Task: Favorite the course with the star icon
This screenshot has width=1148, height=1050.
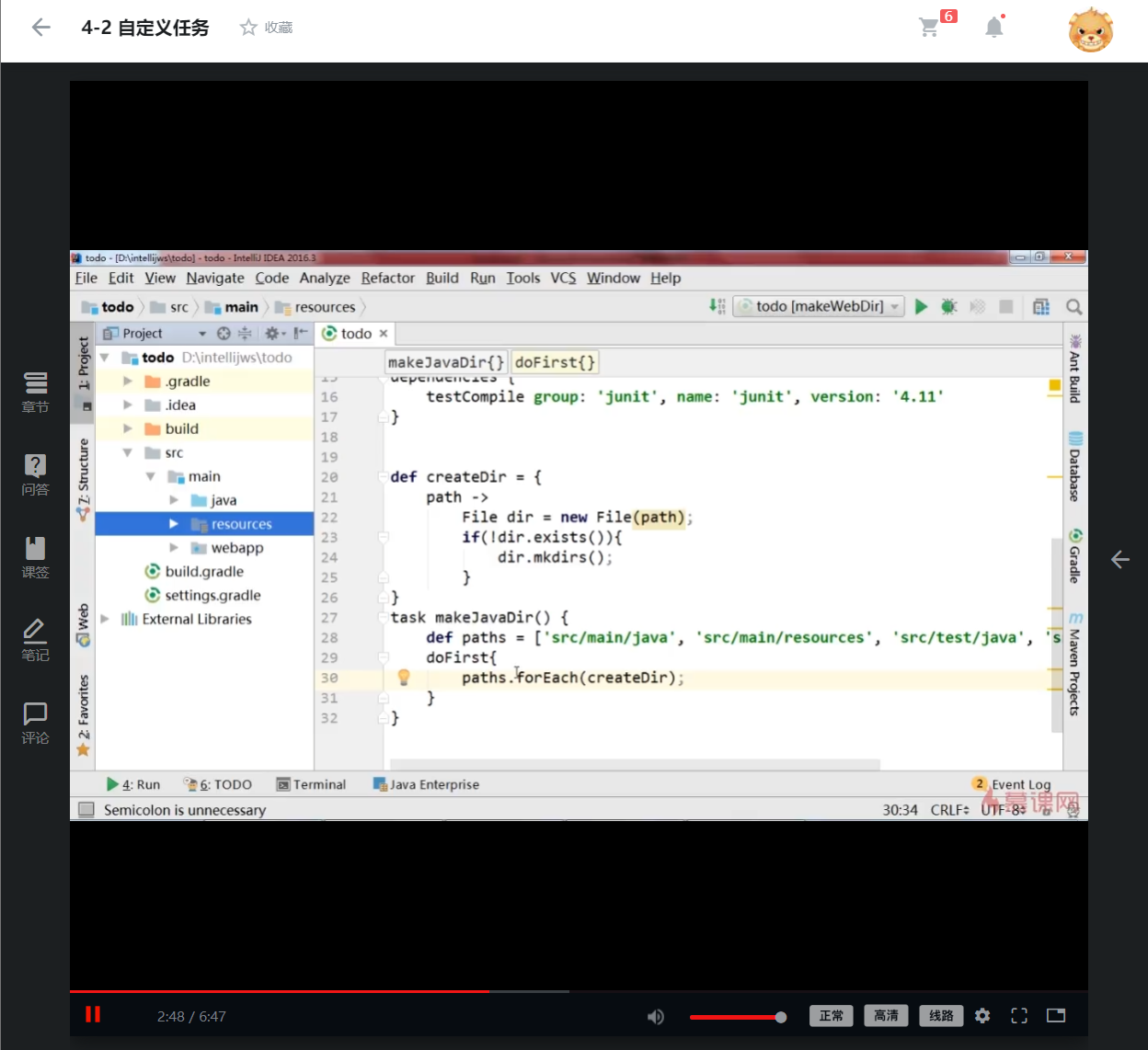Action: tap(248, 28)
